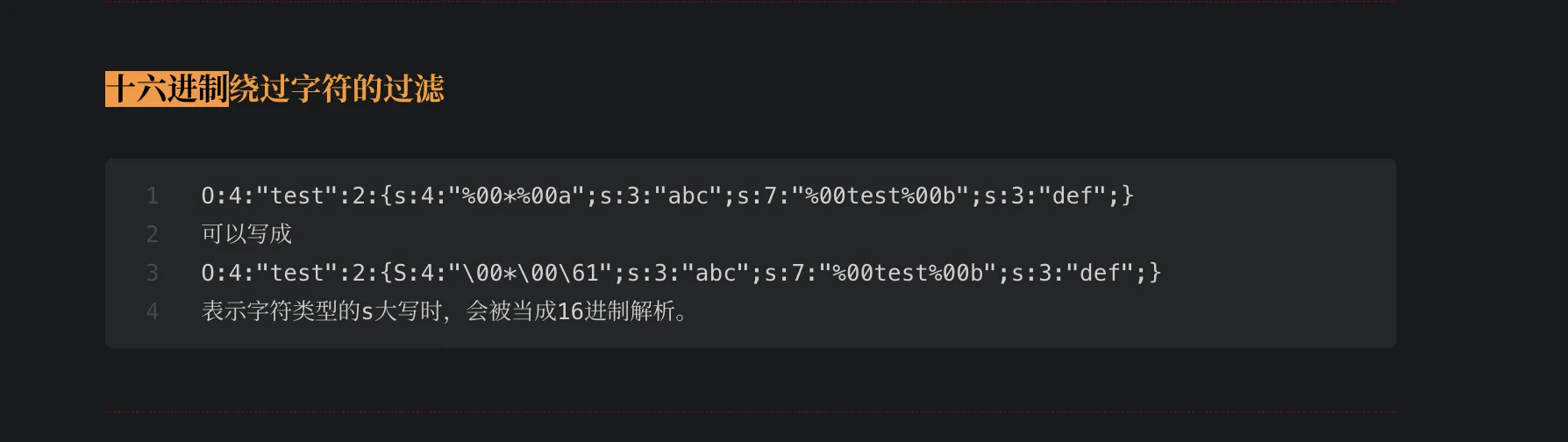The width and height of the screenshot is (1568, 442).
Task: Click line number 3 in code block
Action: pyautogui.click(x=153, y=273)
